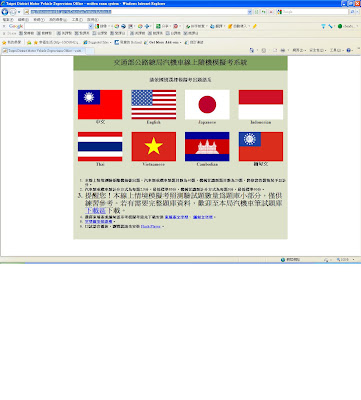Open the Google Toolbar search suggestions dropdown
The width and height of the screenshot is (361, 400).
pyautogui.click(x=91, y=26)
